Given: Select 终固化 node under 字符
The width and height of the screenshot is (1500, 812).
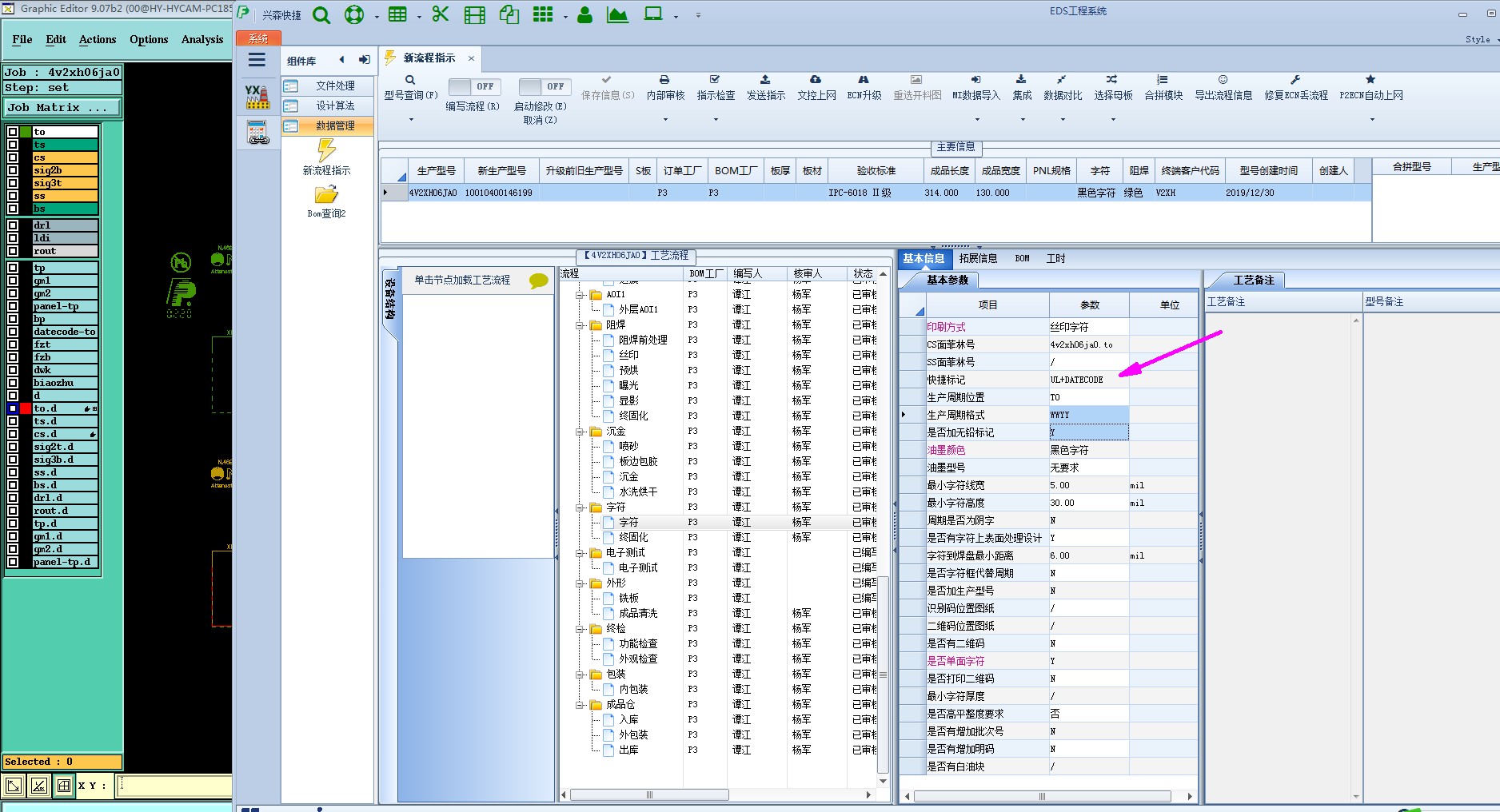Looking at the screenshot, I should 633,537.
